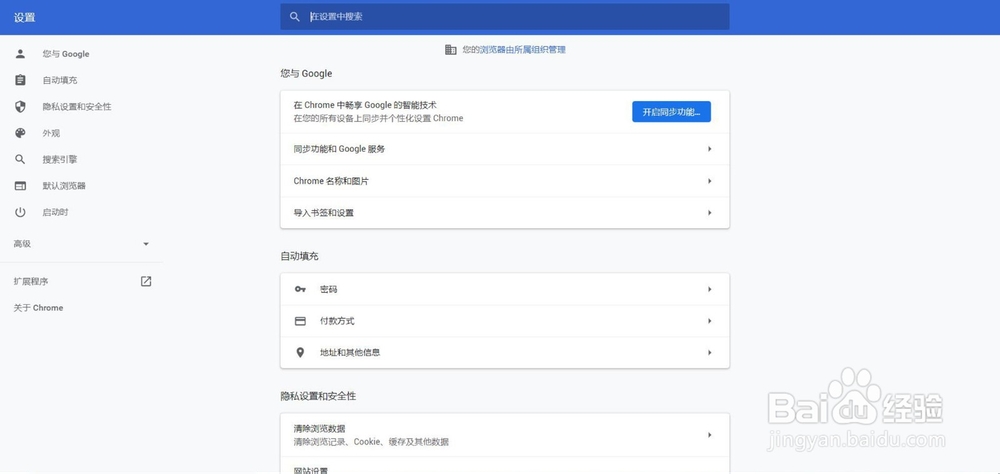
Task: Click the magnifier icon beside 搜索引擎
Action: (x=20, y=159)
